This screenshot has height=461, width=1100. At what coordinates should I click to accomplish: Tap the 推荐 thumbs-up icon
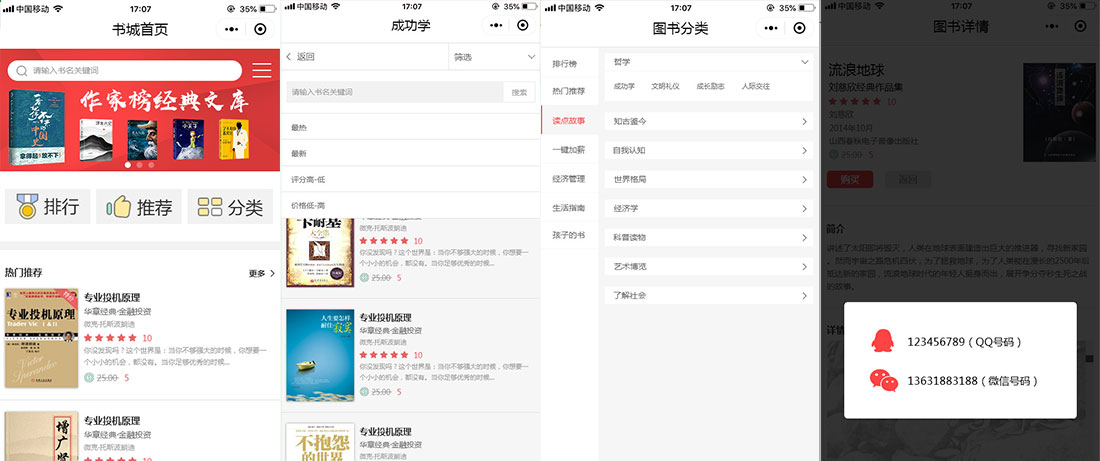click(x=119, y=208)
